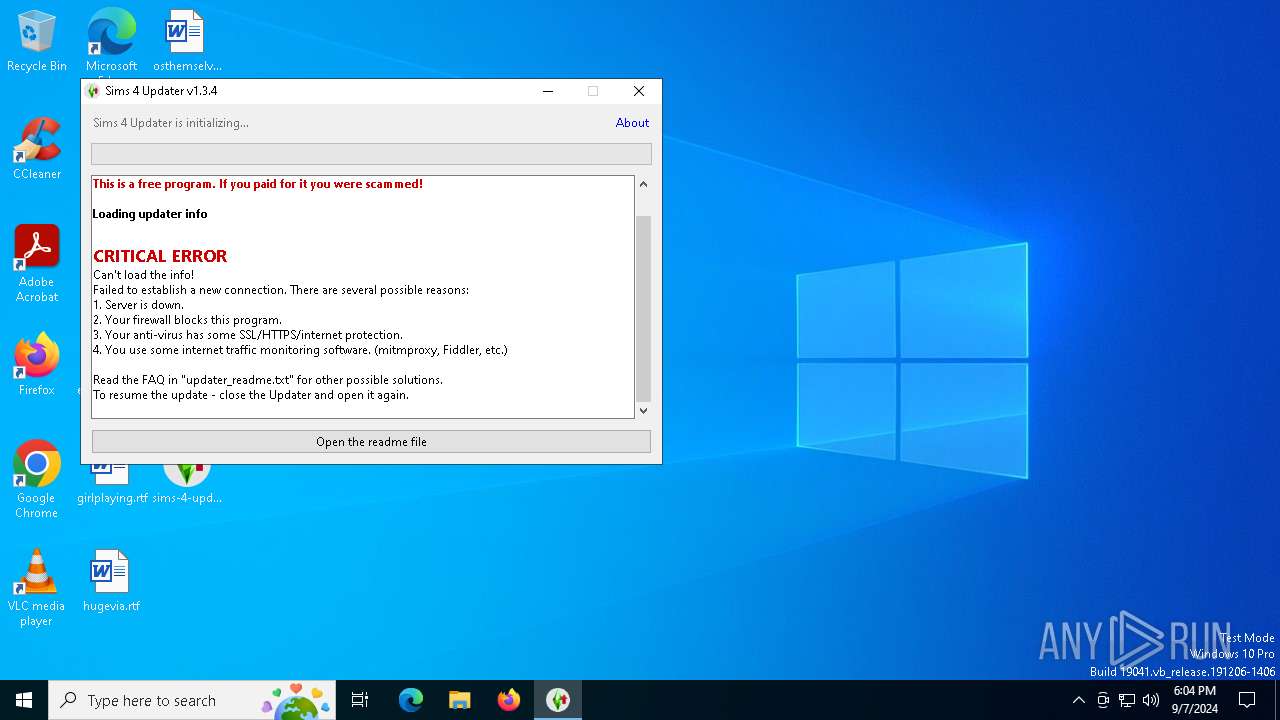Click the Open the readme file button

(371, 442)
